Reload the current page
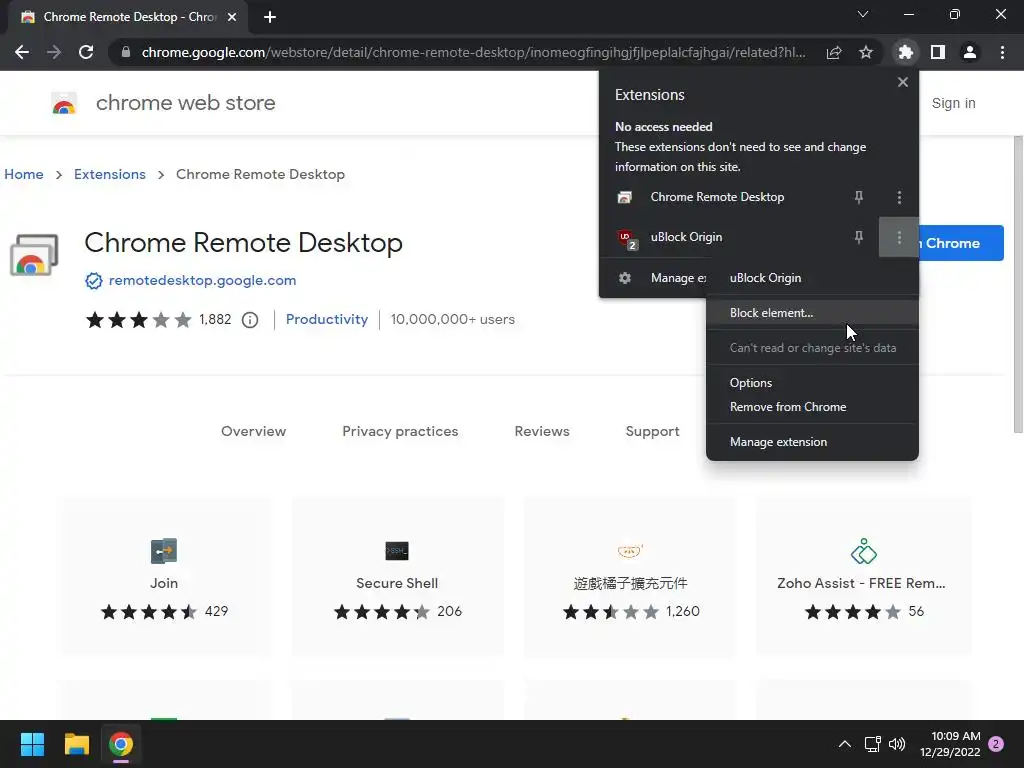The width and height of the screenshot is (1024, 768). pos(86,52)
